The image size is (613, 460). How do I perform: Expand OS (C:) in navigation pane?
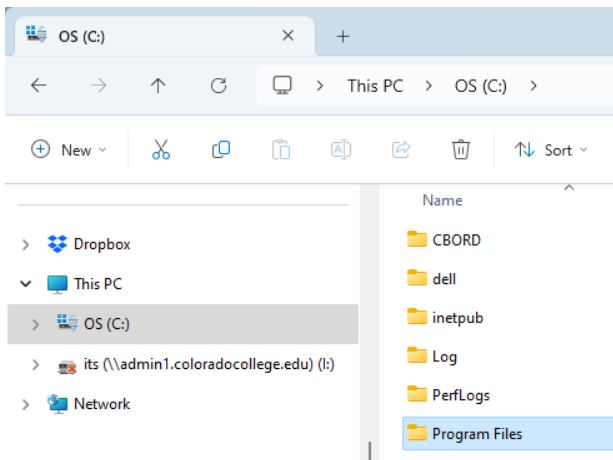pos(36,324)
